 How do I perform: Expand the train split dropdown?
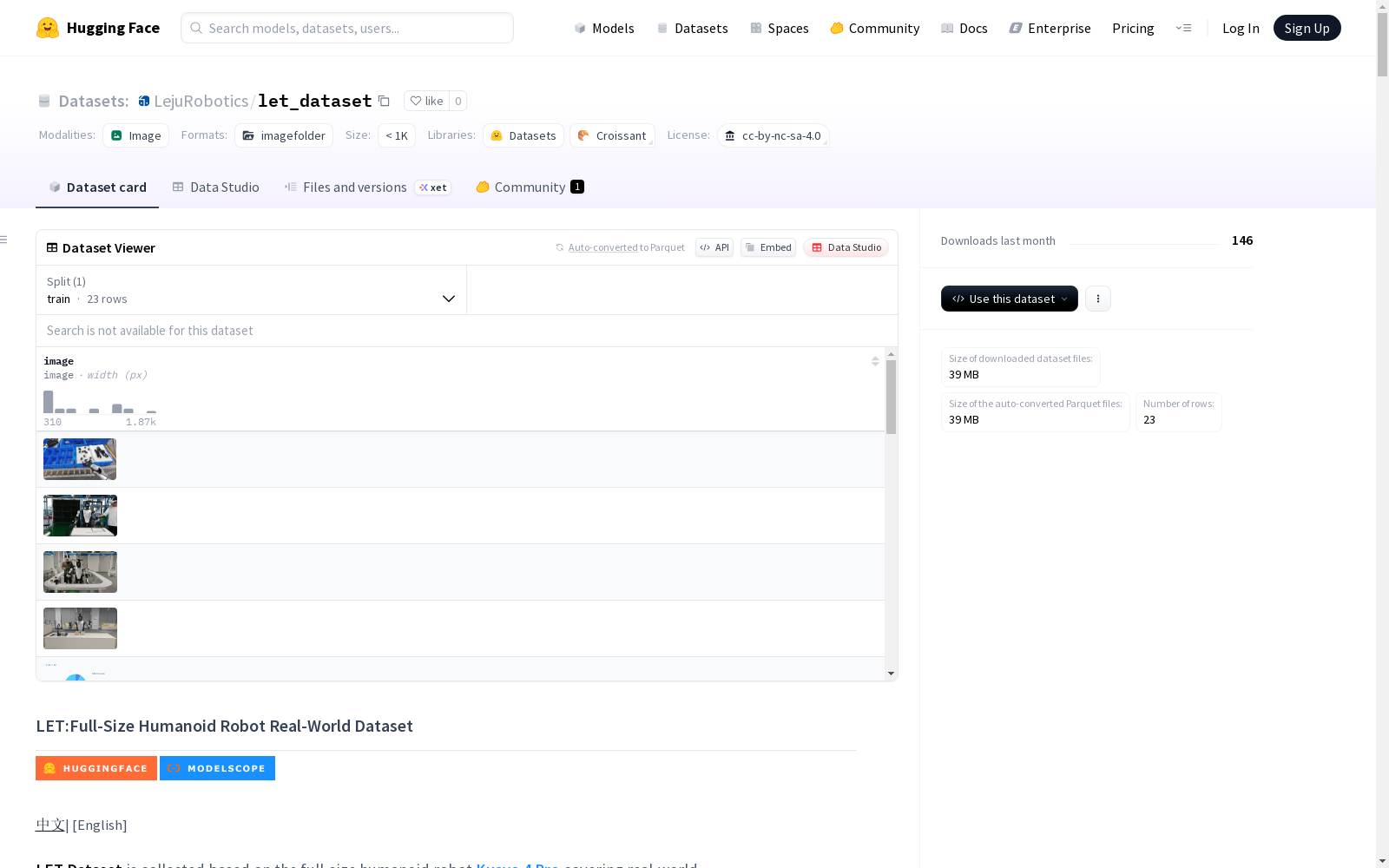tap(252, 290)
